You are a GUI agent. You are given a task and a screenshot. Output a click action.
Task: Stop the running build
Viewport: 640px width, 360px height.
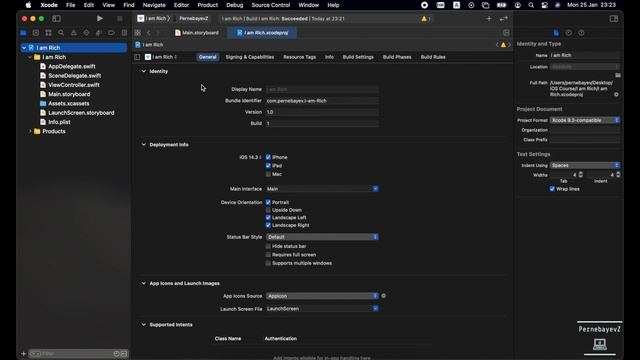(120, 18)
